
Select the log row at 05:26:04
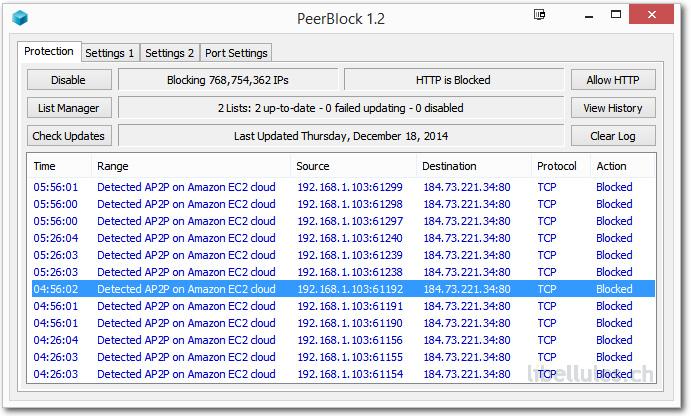(343, 238)
